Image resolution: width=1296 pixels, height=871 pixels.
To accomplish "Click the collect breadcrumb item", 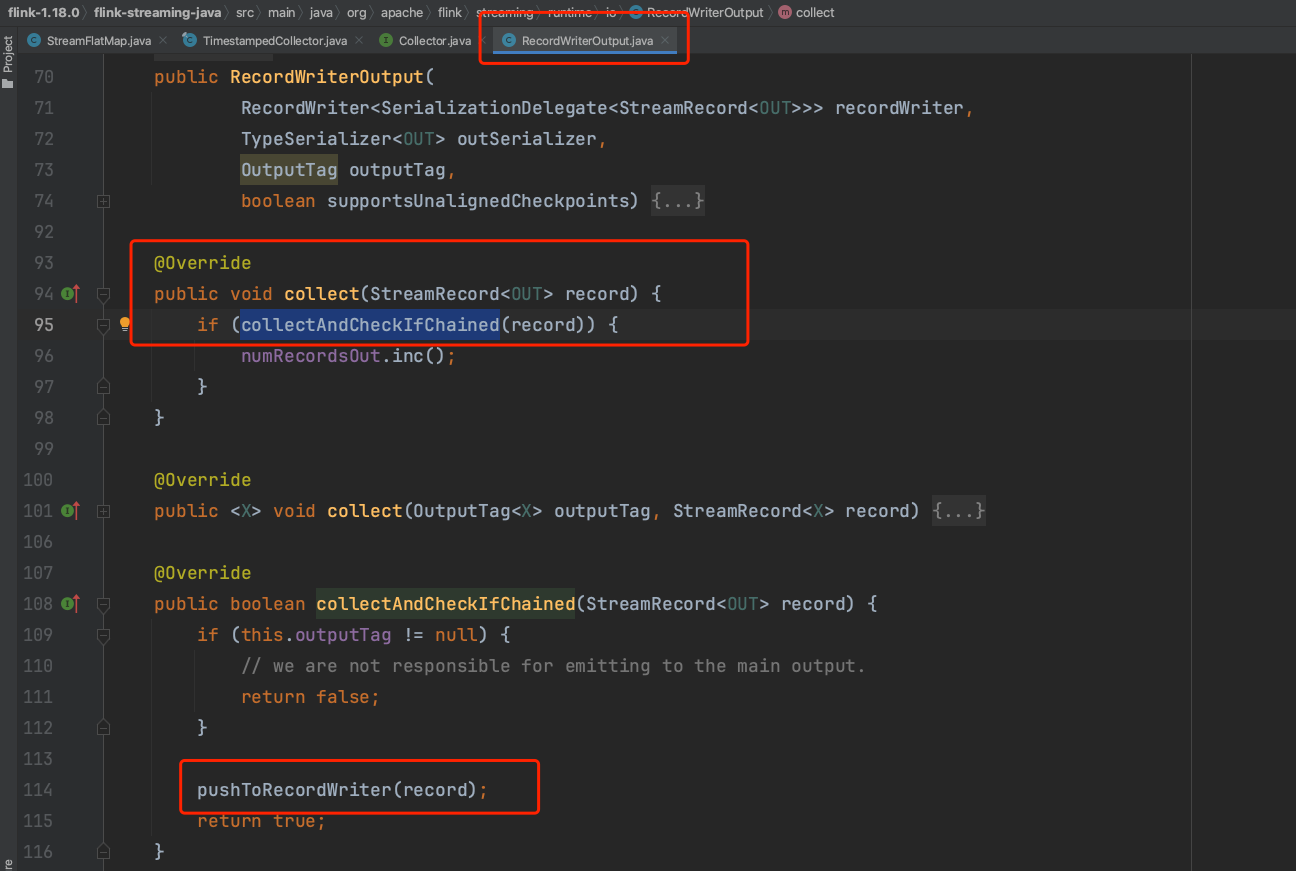I will pyautogui.click(x=815, y=12).
